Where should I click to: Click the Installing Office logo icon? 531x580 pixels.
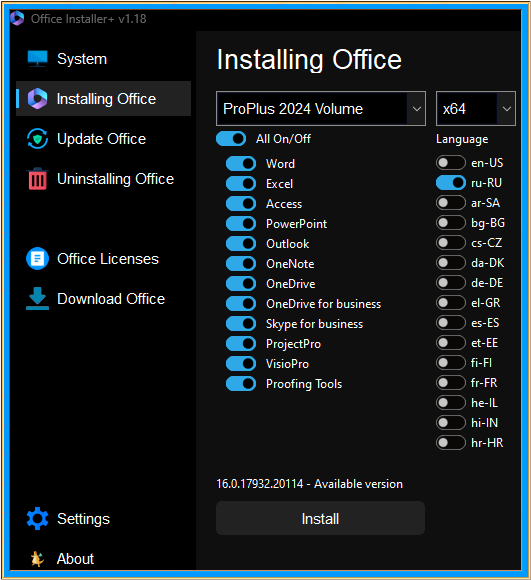(37, 99)
